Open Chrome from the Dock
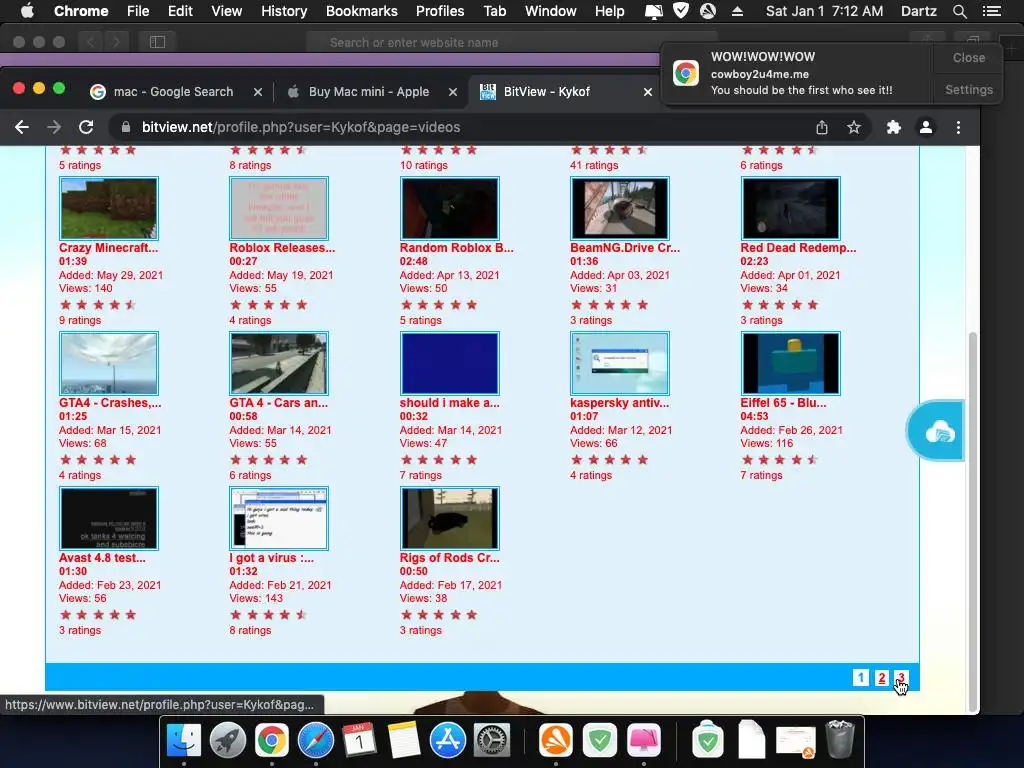 coord(272,741)
